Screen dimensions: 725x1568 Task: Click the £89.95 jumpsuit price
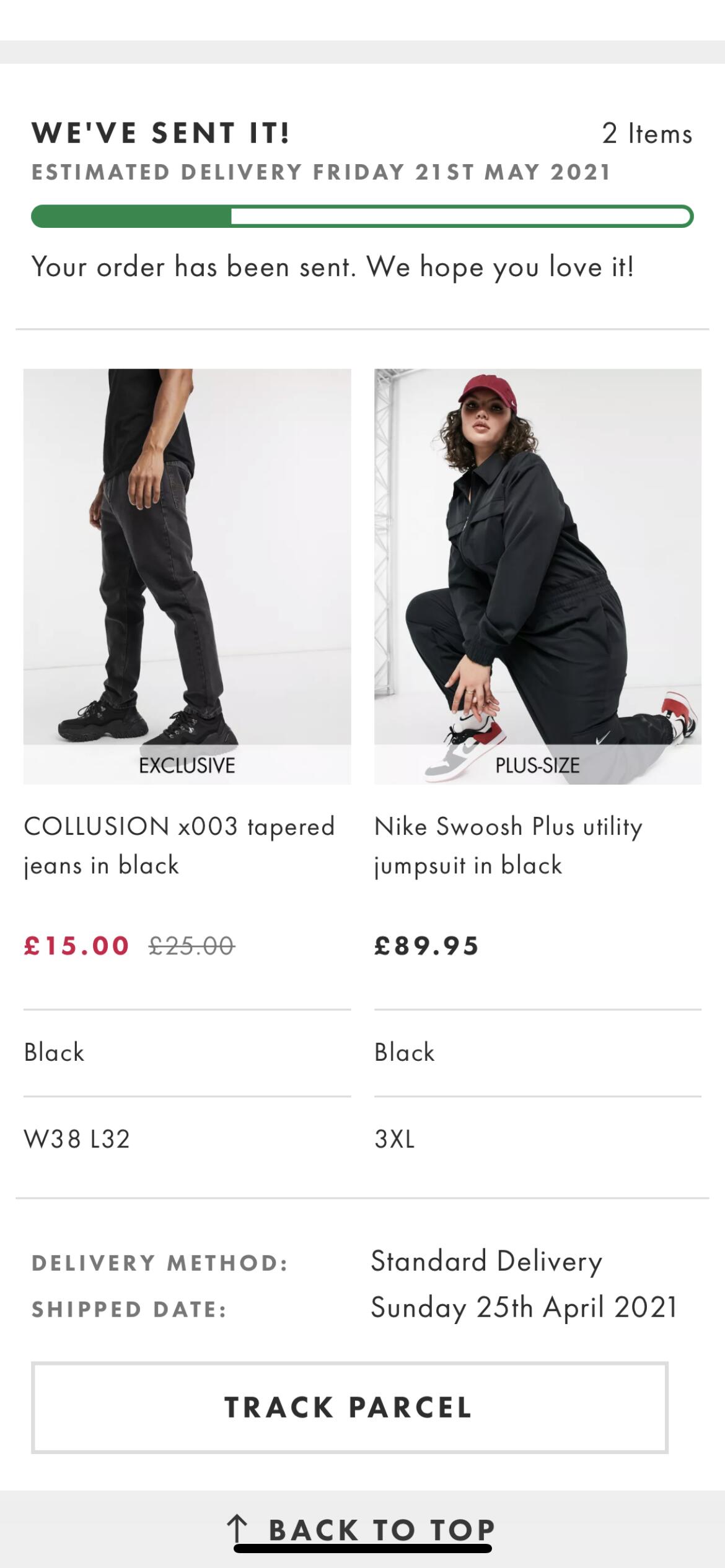[x=427, y=946]
